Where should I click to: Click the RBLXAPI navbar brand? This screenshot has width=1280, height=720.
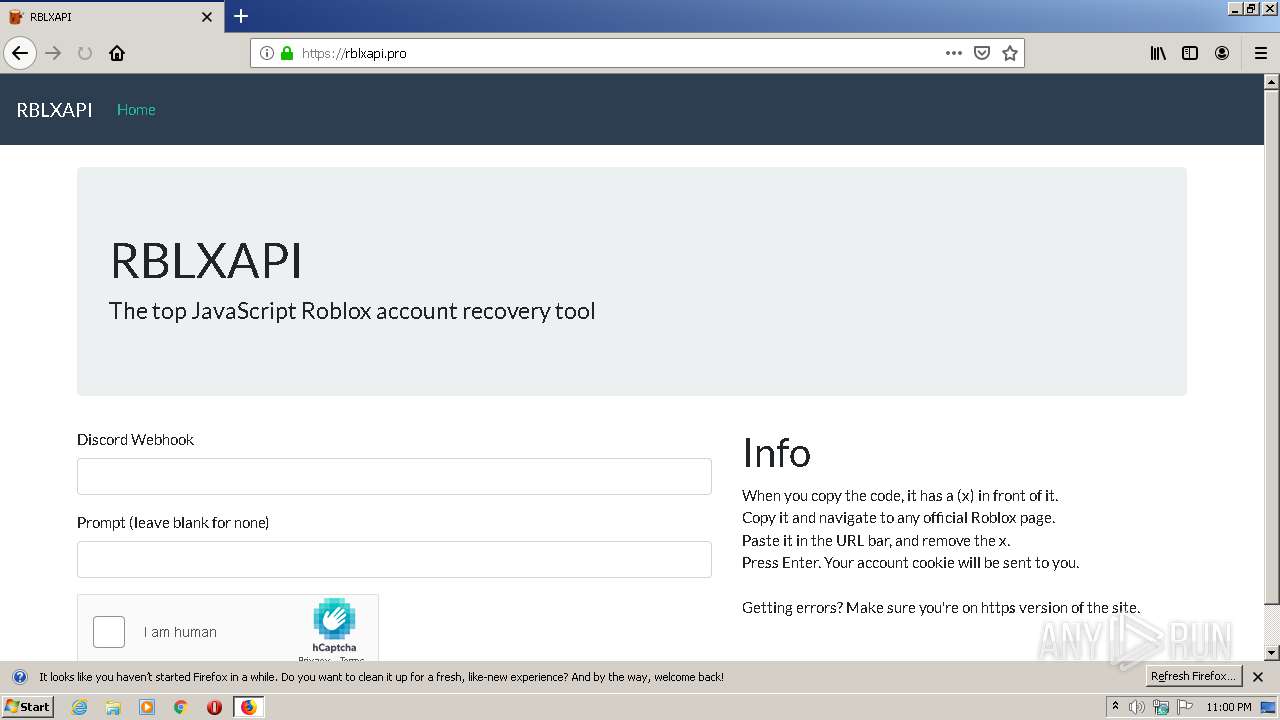click(x=54, y=110)
